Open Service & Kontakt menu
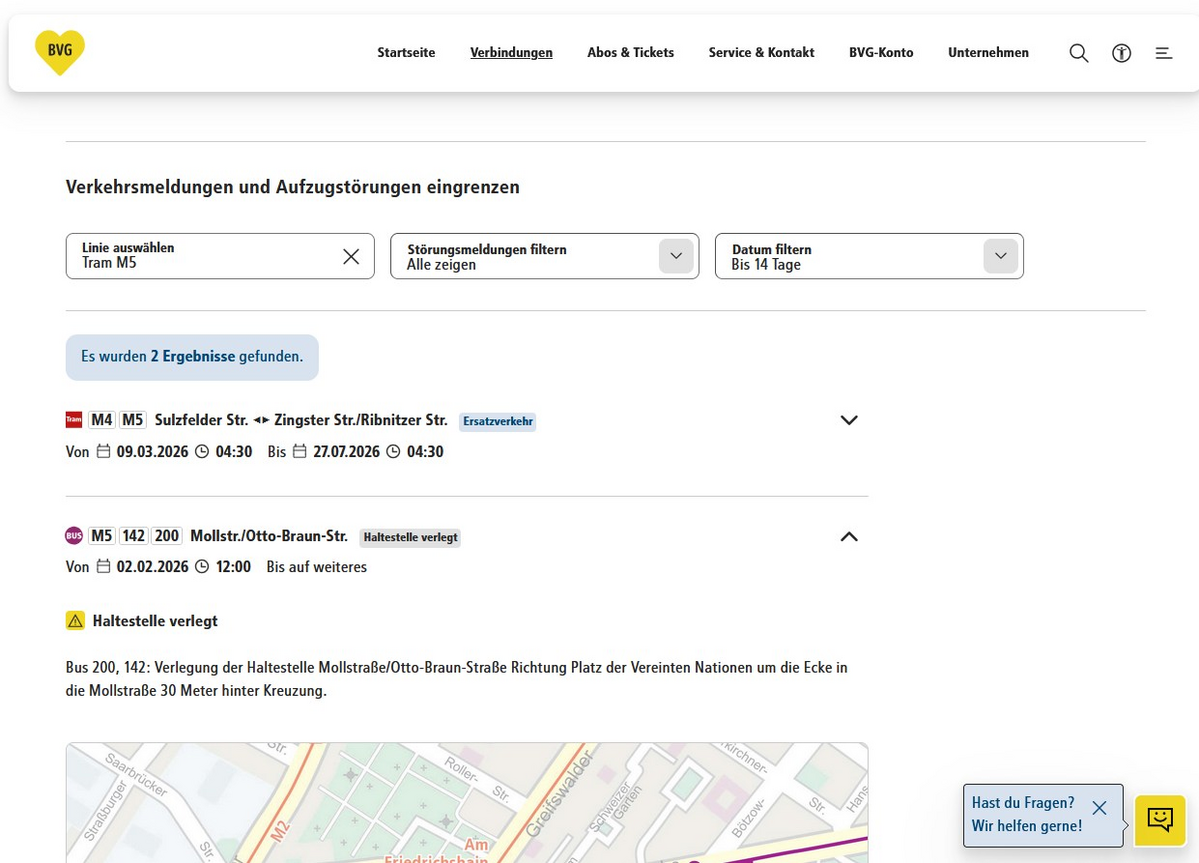The width and height of the screenshot is (1199, 863). tap(762, 52)
